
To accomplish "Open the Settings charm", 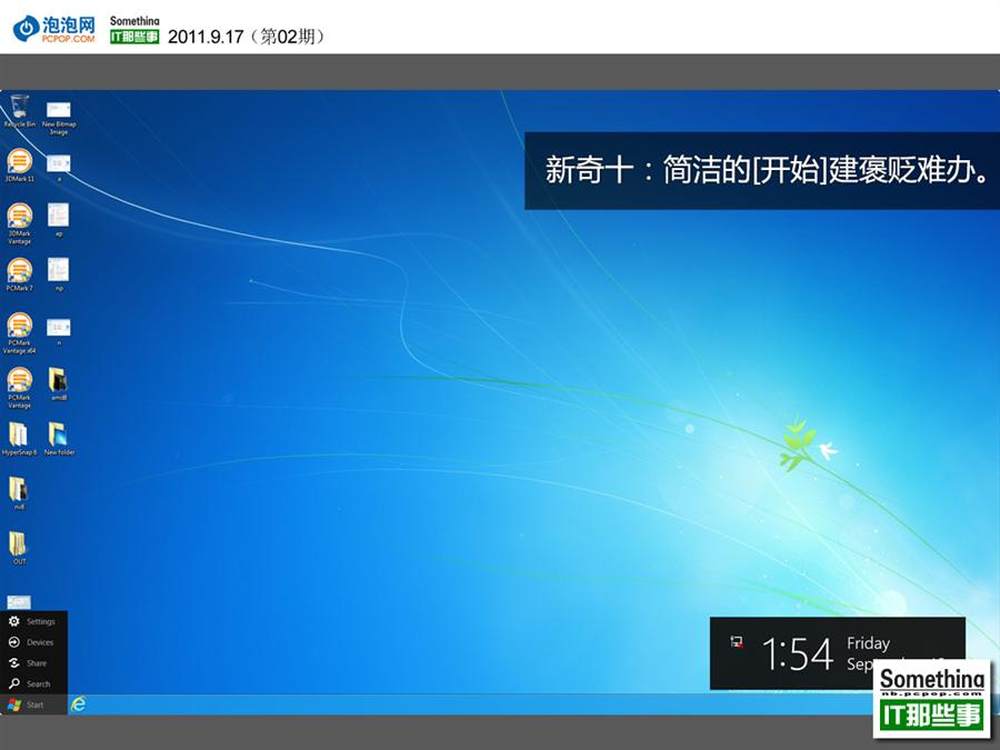I will point(32,621).
